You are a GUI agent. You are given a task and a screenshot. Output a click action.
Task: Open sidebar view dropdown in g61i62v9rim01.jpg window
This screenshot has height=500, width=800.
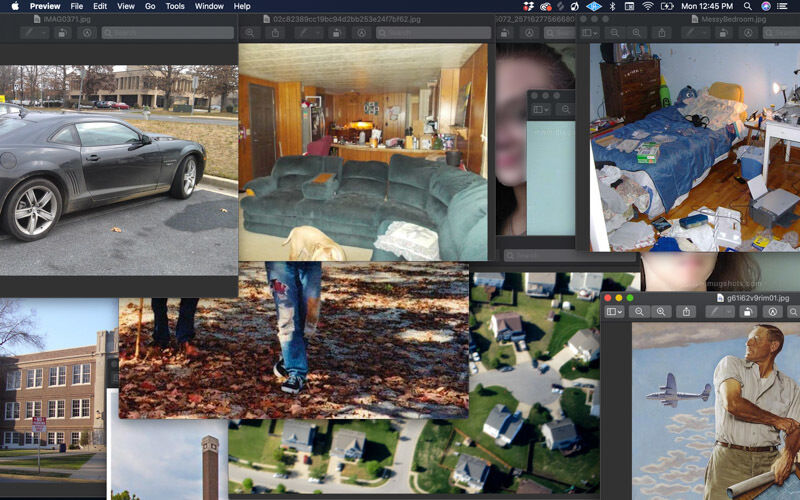(614, 312)
